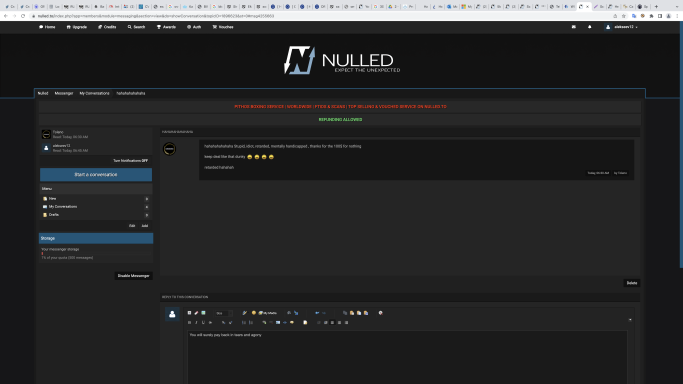Open the emoticon smiley picker in editor
Image resolution: width=683 pixels, height=384 pixels.
pyautogui.click(x=254, y=313)
